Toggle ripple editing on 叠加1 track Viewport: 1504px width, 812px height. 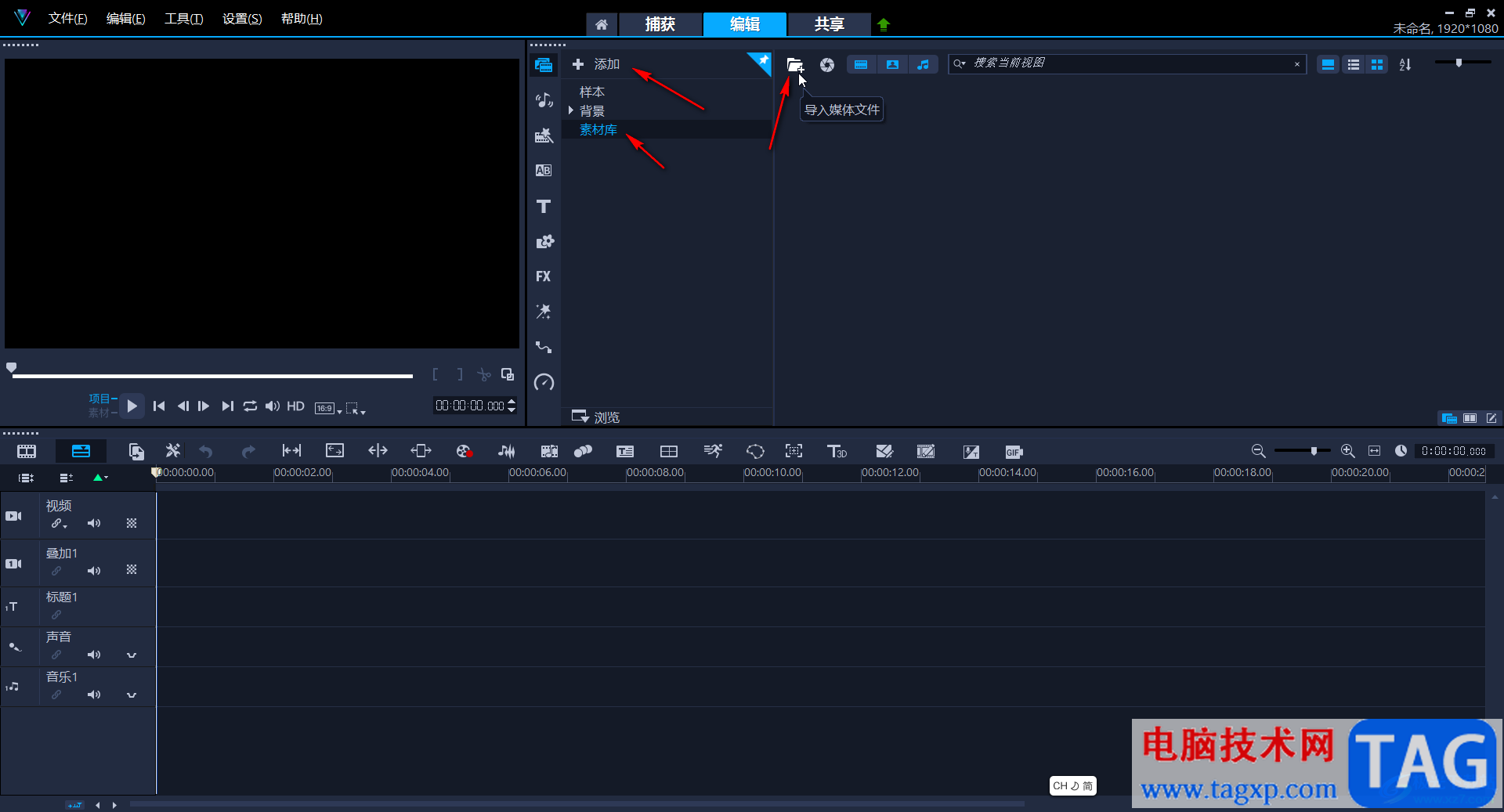tap(56, 571)
